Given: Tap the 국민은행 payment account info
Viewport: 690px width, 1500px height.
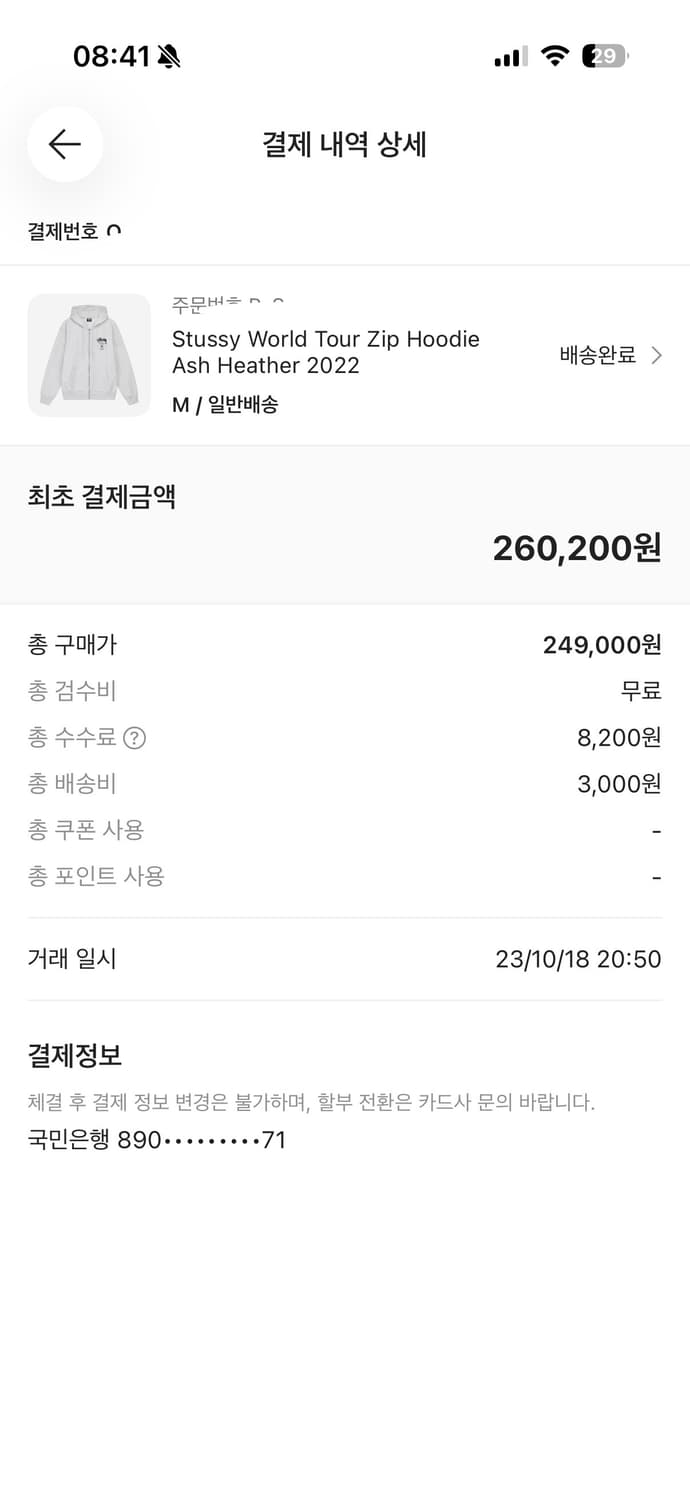Looking at the screenshot, I should click(x=155, y=1139).
